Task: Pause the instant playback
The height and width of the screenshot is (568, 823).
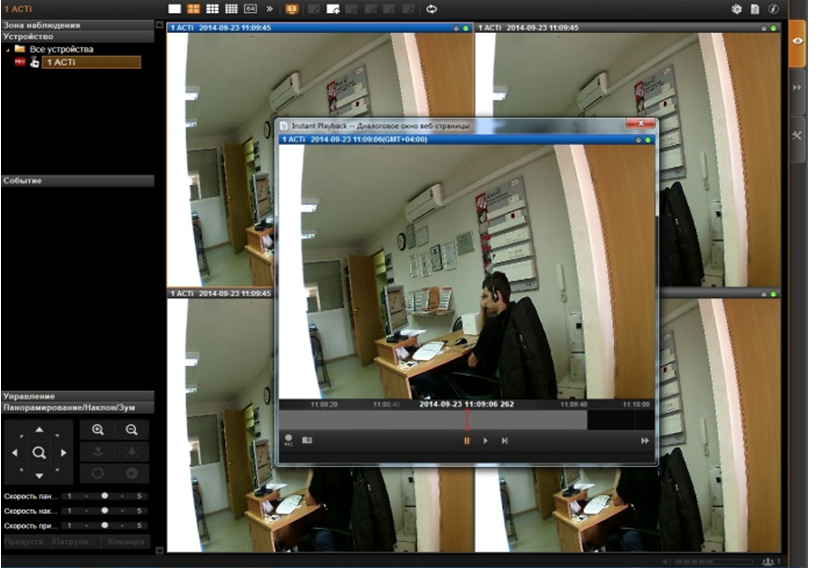Action: pyautogui.click(x=467, y=441)
